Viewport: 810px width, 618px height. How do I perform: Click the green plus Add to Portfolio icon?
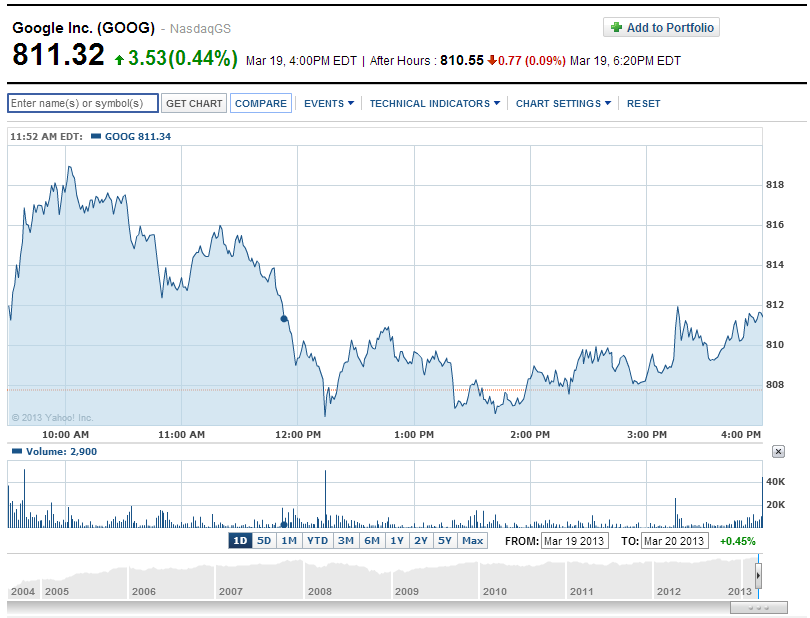tap(616, 27)
